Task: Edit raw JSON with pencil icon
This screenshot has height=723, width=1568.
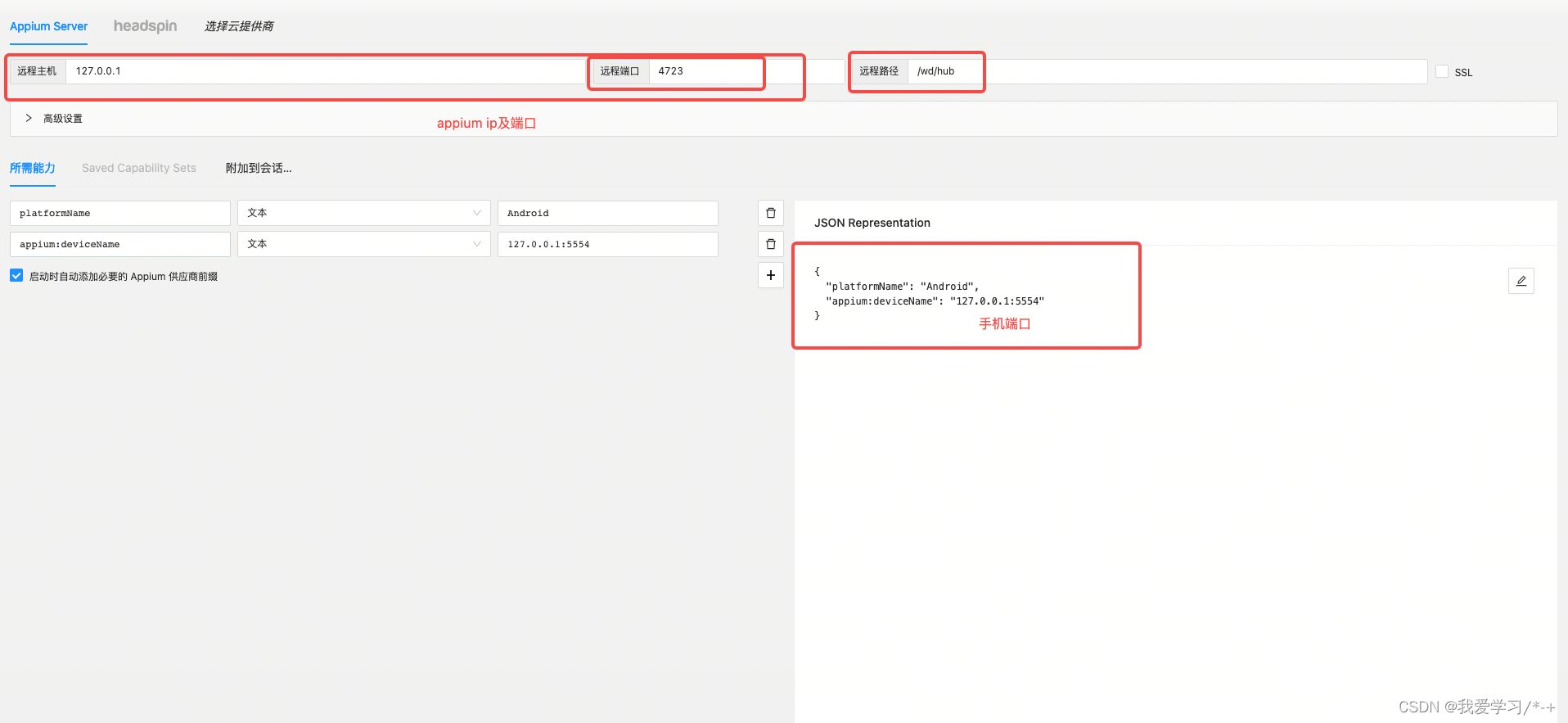Action: [1521, 281]
